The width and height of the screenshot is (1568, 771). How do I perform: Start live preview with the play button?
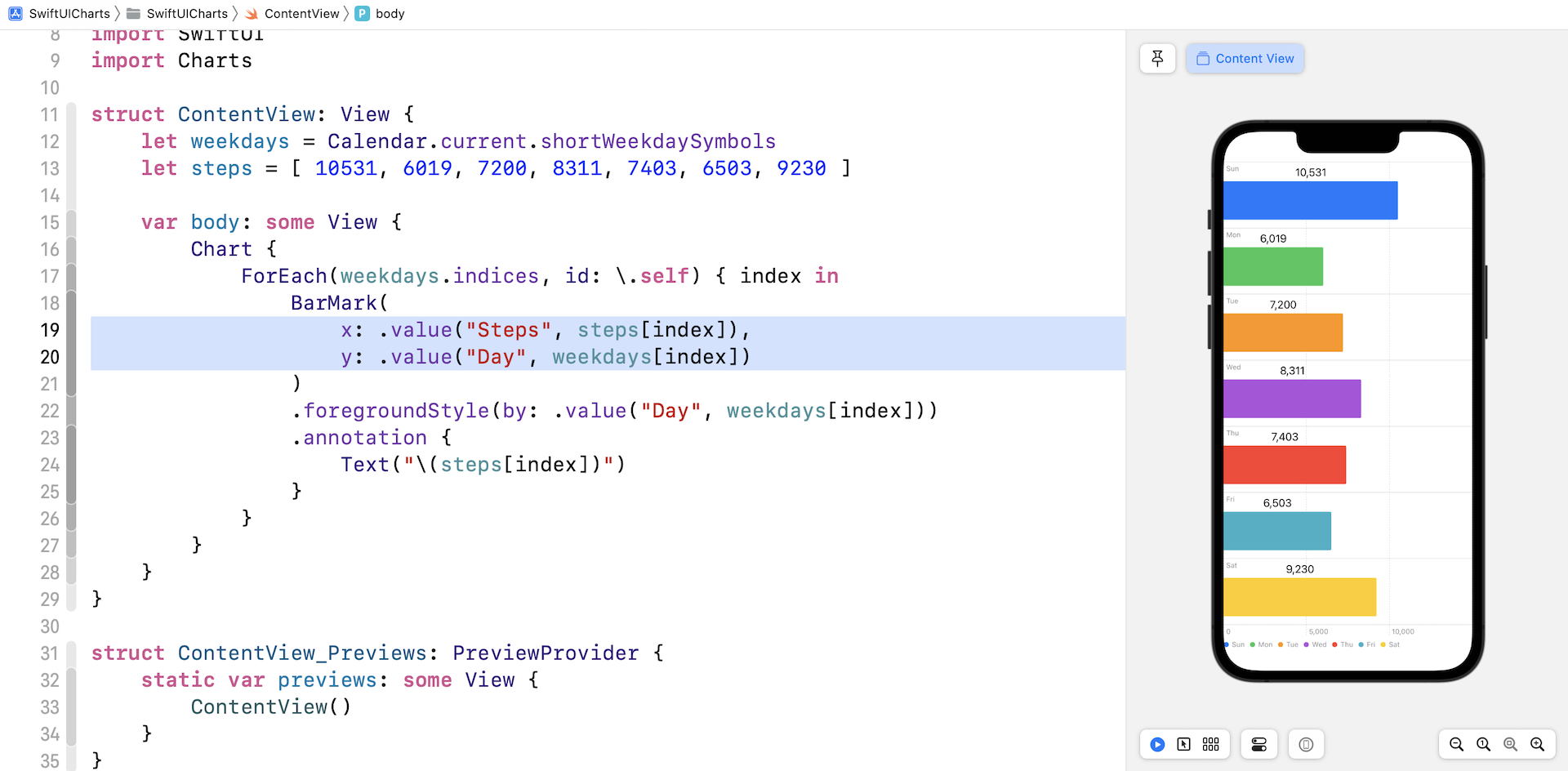1157,744
